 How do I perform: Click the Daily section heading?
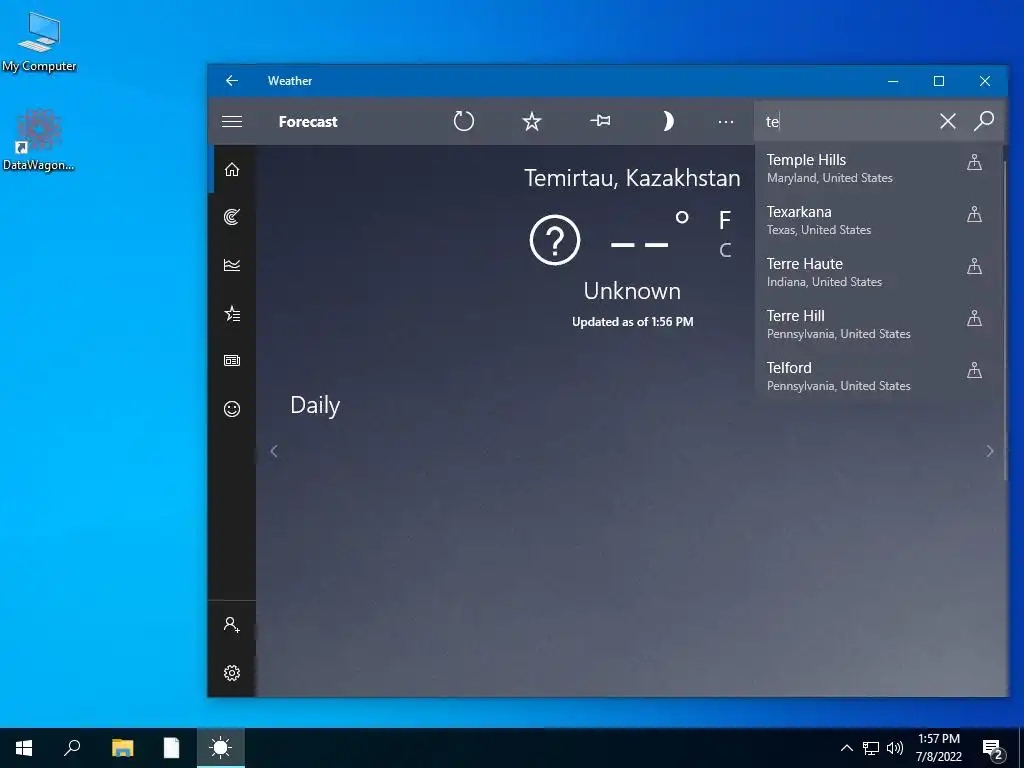point(315,406)
